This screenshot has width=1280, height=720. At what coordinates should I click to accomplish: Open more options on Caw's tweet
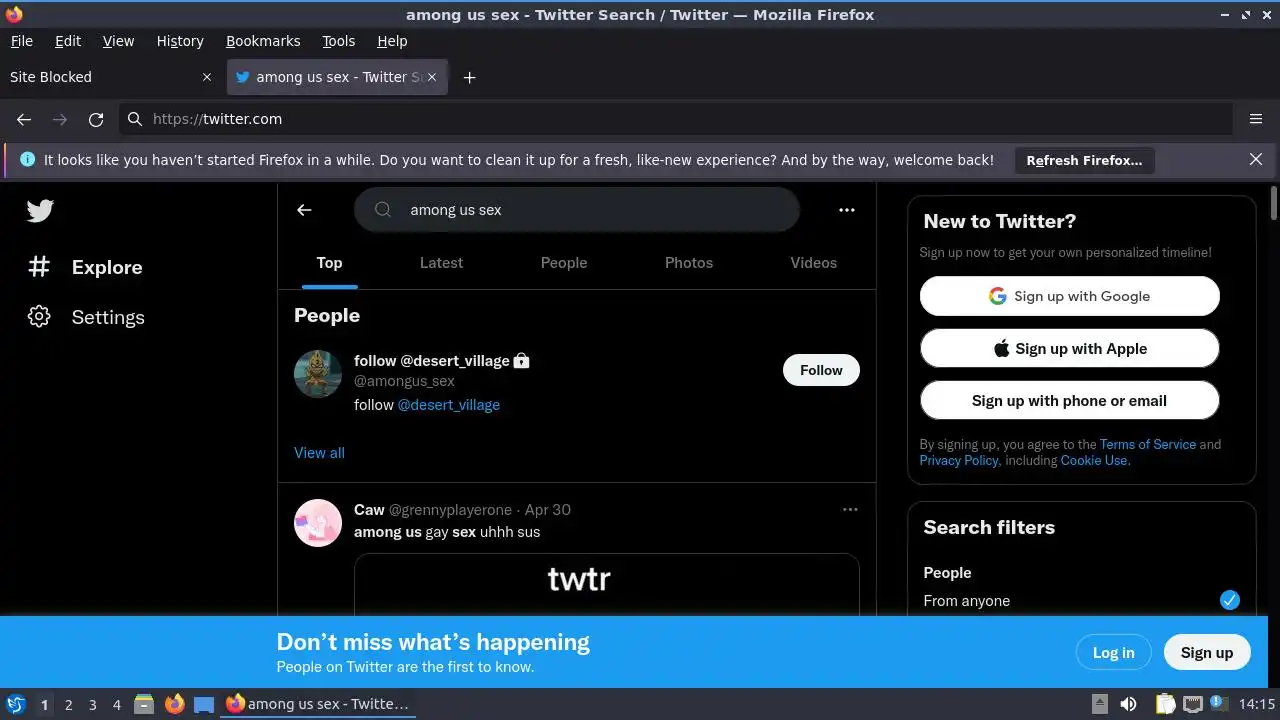pos(850,509)
